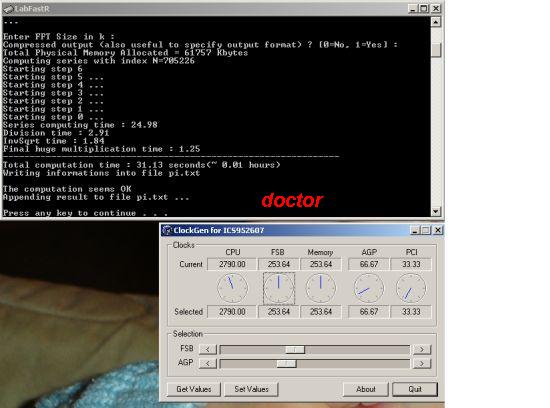This screenshot has width=550, height=408.
Task: Click the console scrollbar up arrow
Action: point(436,22)
